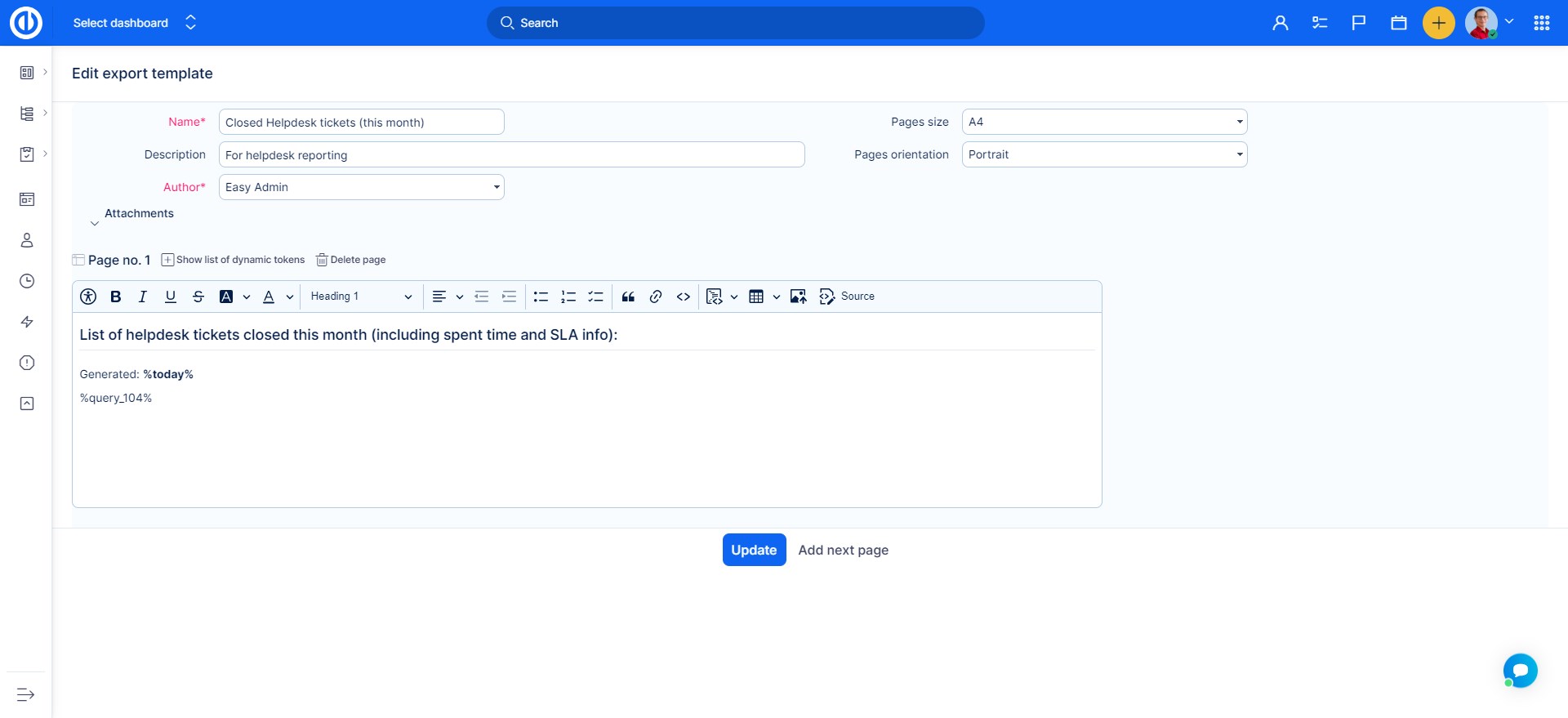Open the Heading 1 style dropdown
Viewport: 1568px width, 718px height.
click(x=361, y=297)
